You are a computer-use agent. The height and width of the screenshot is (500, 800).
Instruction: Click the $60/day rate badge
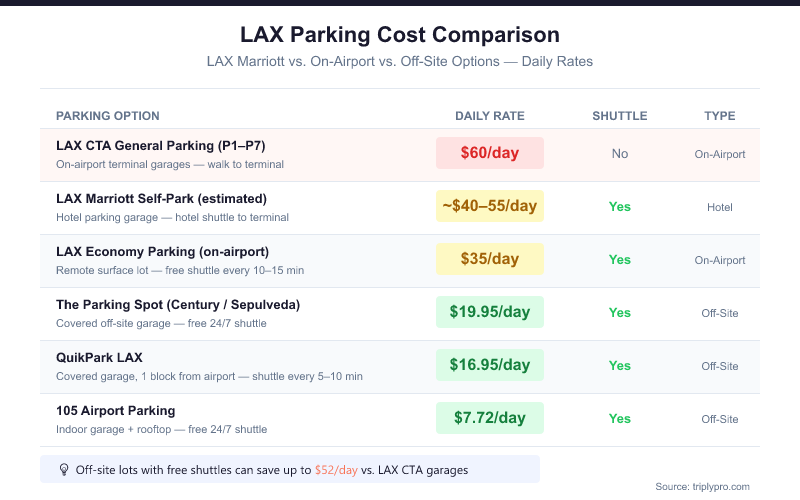(x=490, y=153)
